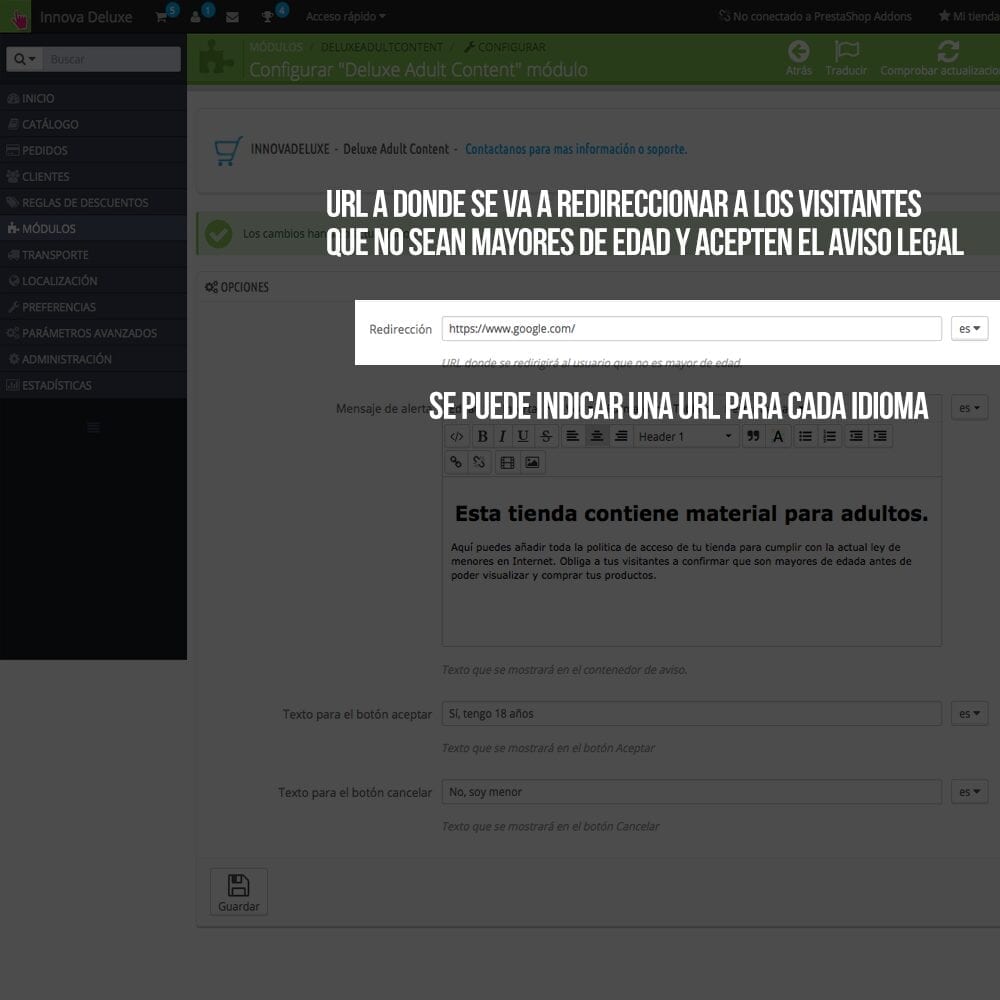Insert a video in the editor
The image size is (1000, 1000).
tap(508, 462)
